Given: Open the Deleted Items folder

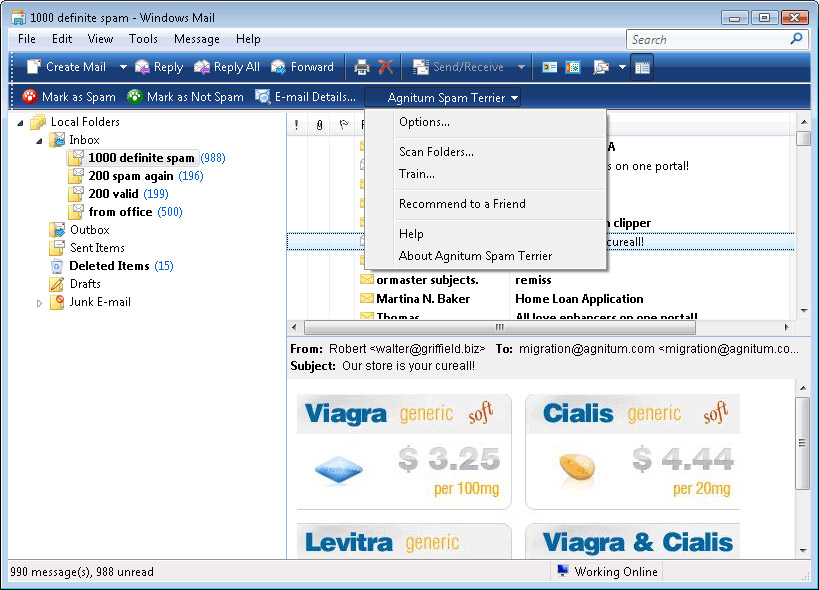Looking at the screenshot, I should 109,266.
